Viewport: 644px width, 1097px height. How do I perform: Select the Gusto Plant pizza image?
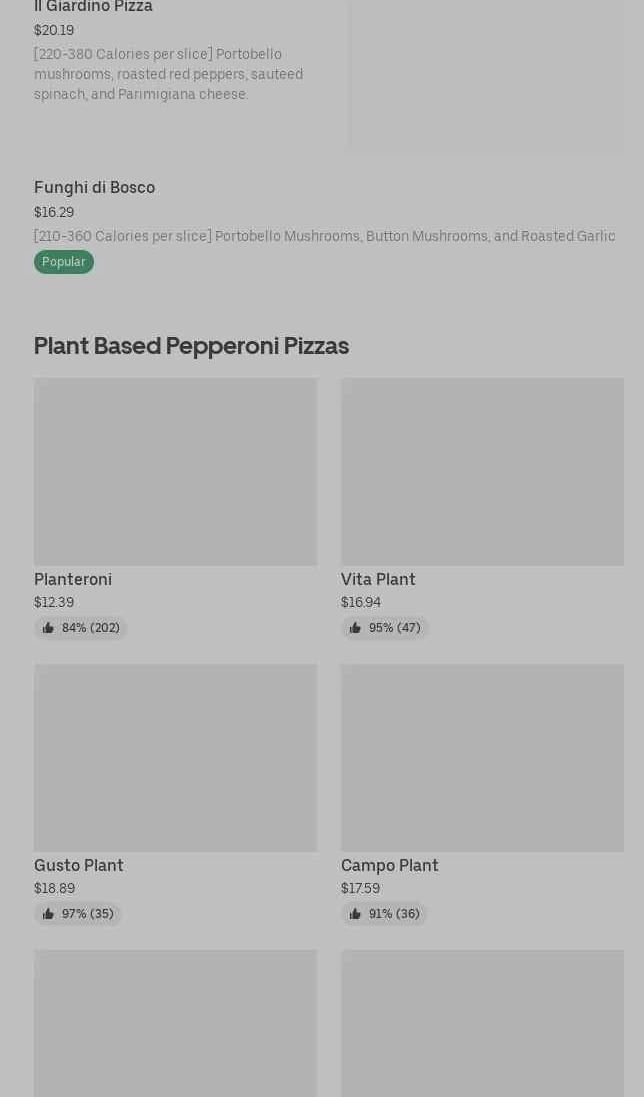pyautogui.click(x=175, y=757)
